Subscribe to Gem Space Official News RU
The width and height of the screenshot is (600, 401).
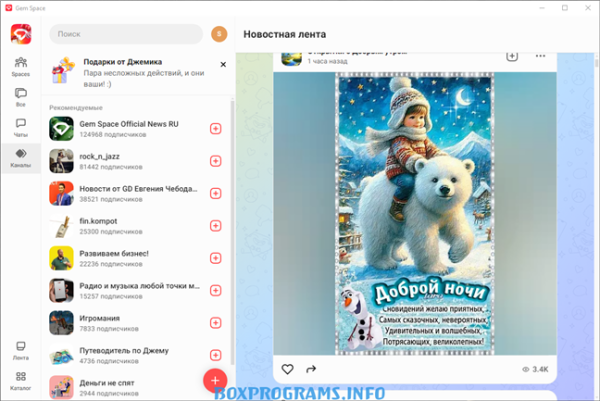(216, 128)
